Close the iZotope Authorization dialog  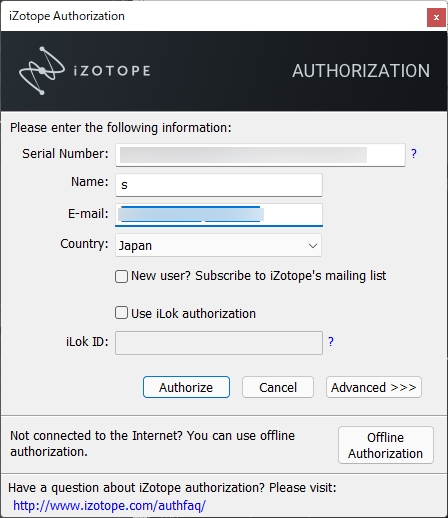(436, 17)
